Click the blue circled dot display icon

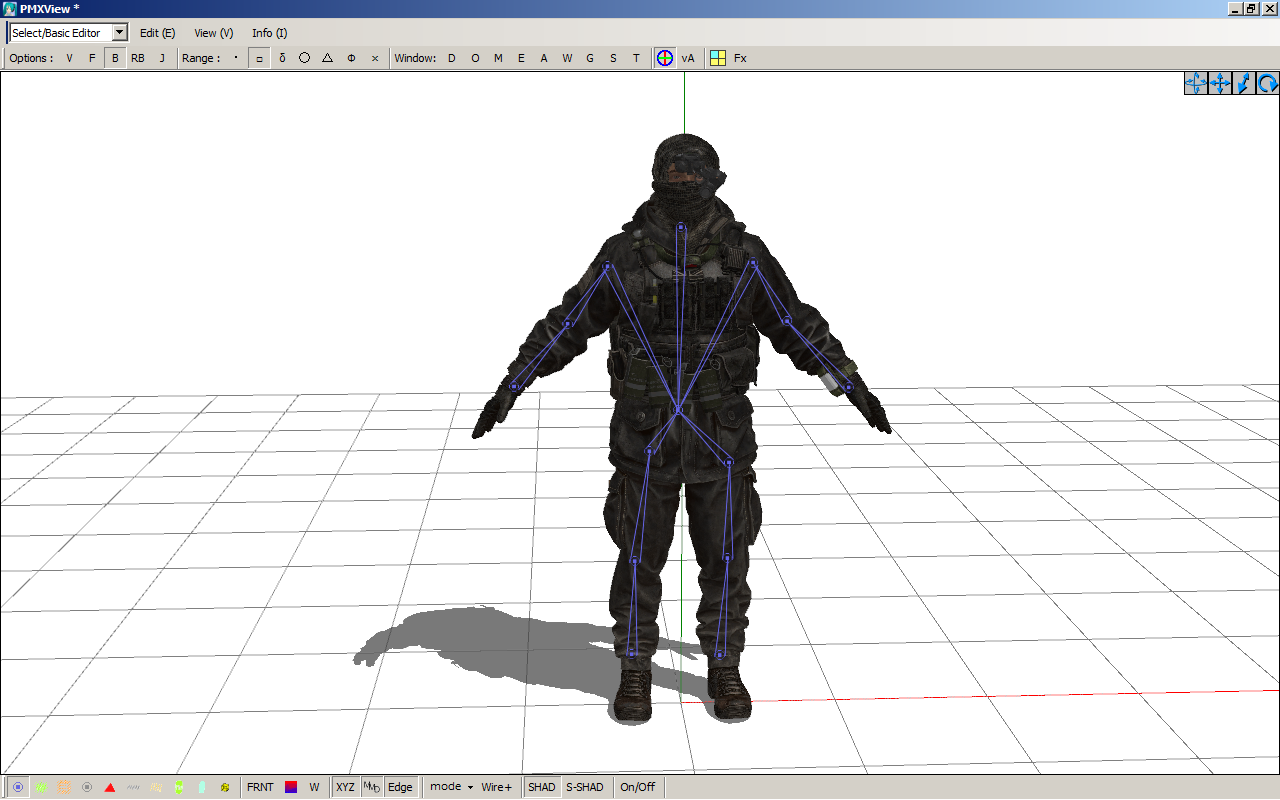[18, 787]
